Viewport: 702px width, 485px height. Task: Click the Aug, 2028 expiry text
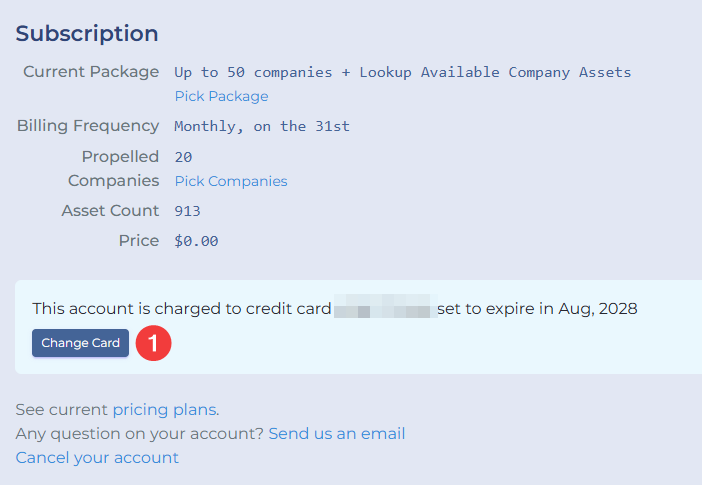tap(598, 309)
